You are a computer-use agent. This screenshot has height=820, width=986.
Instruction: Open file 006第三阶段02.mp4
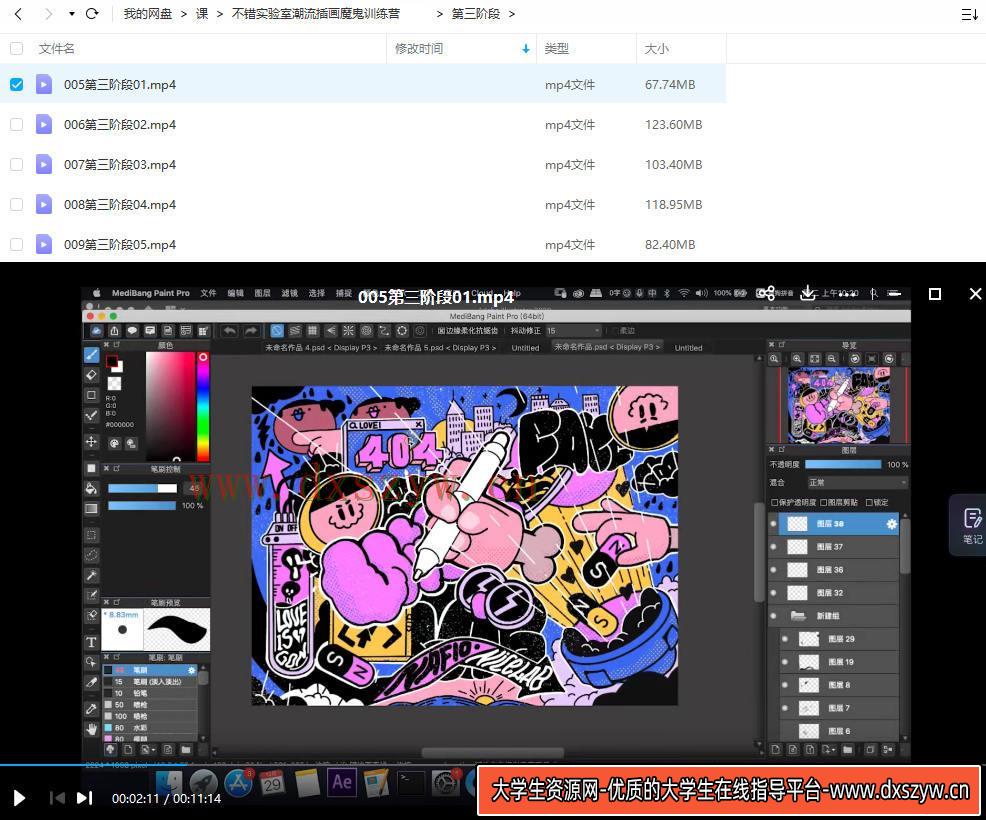[x=120, y=125]
